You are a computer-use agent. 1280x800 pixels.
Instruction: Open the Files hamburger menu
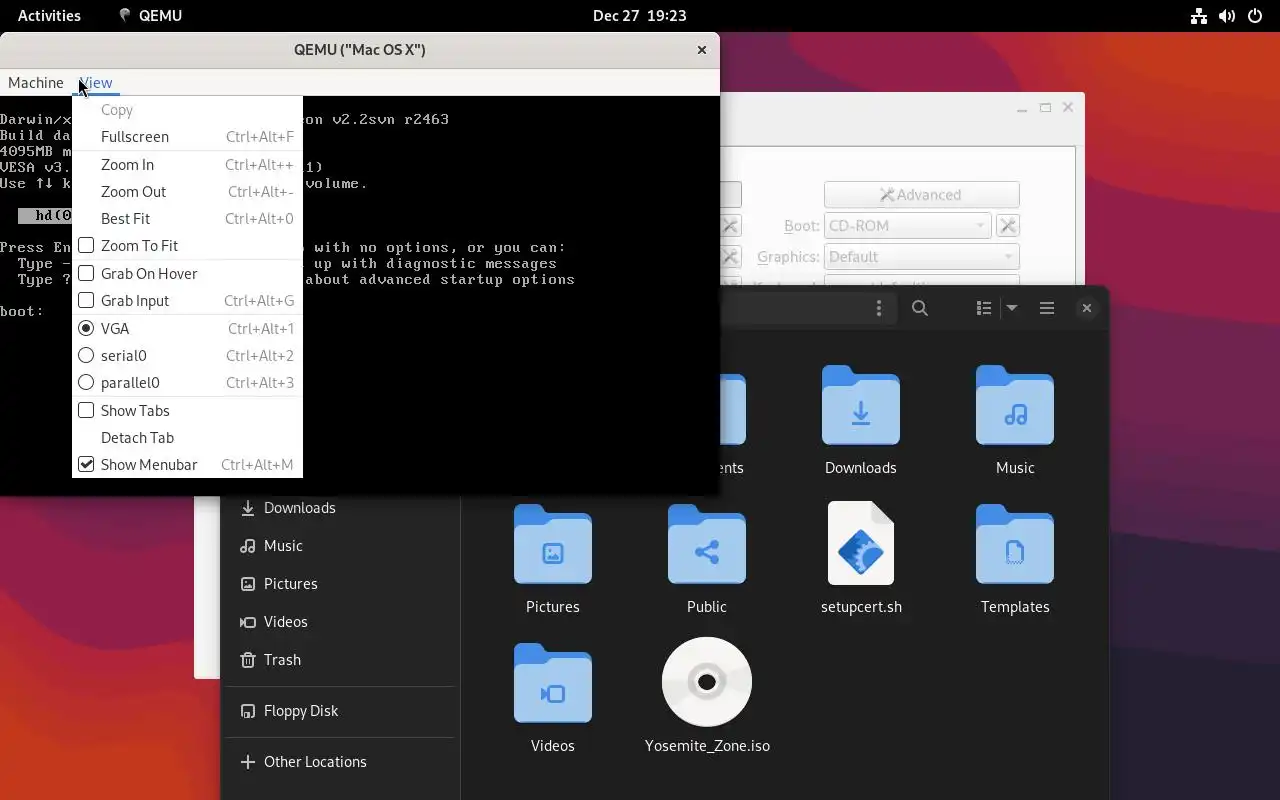pos(1047,309)
